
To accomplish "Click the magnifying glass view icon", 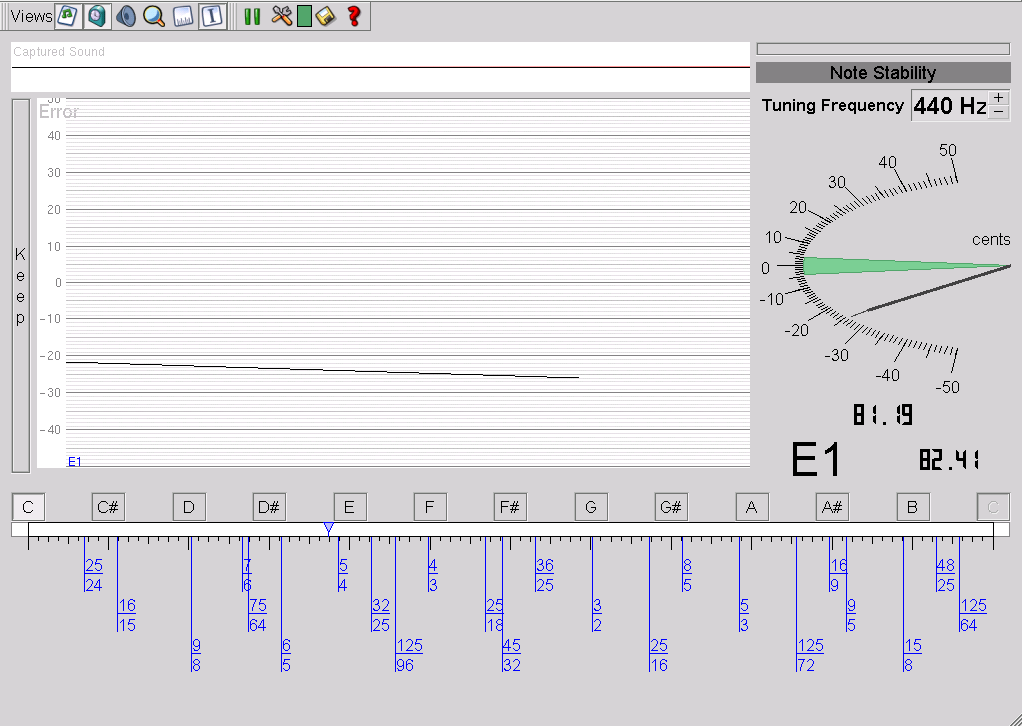I will pyautogui.click(x=153, y=16).
